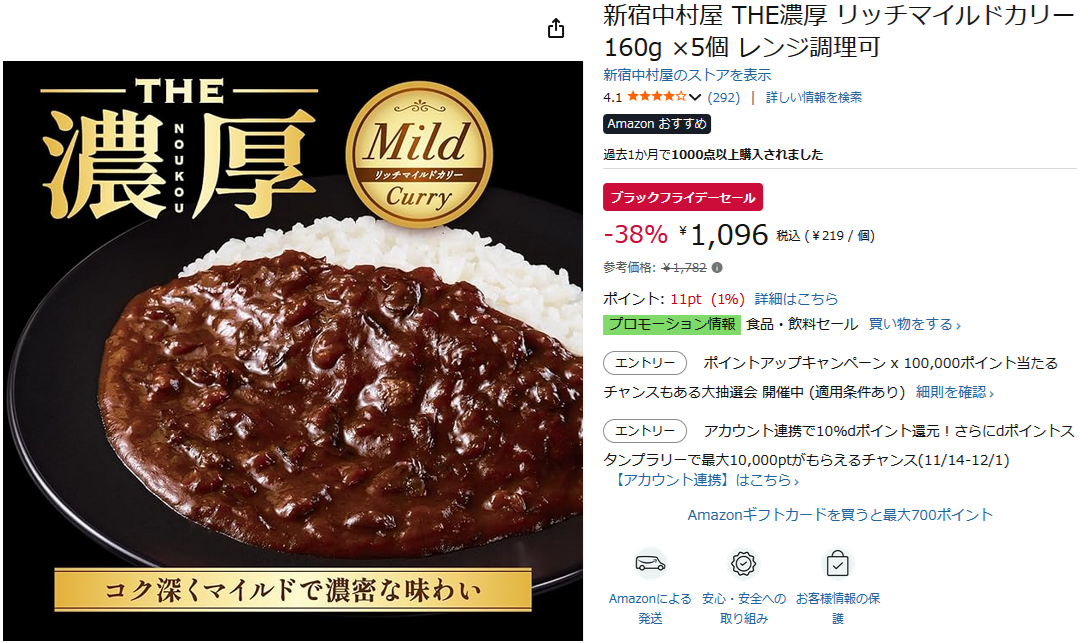This screenshot has width=1088, height=643.
Task: Click the shopping bag privacy icon
Action: (838, 563)
